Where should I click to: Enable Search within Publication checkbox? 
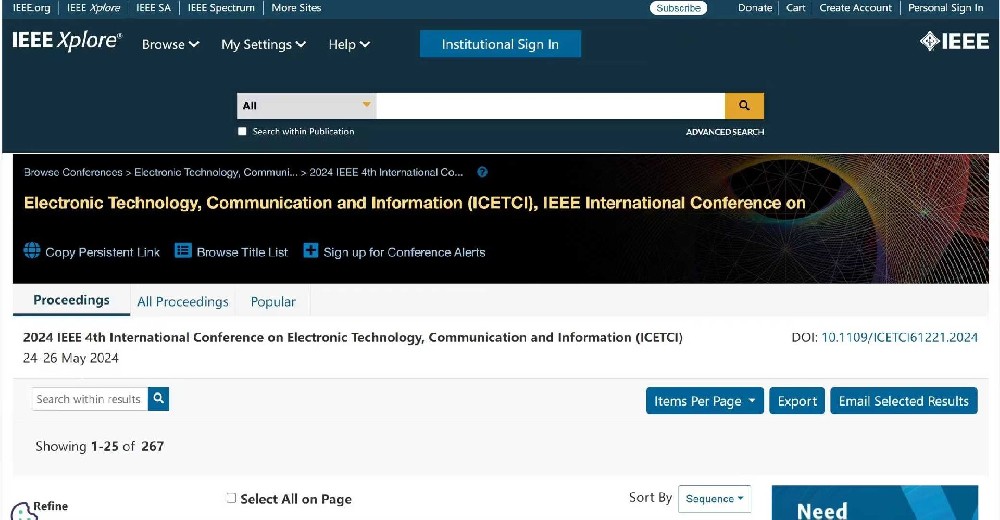[x=242, y=132]
